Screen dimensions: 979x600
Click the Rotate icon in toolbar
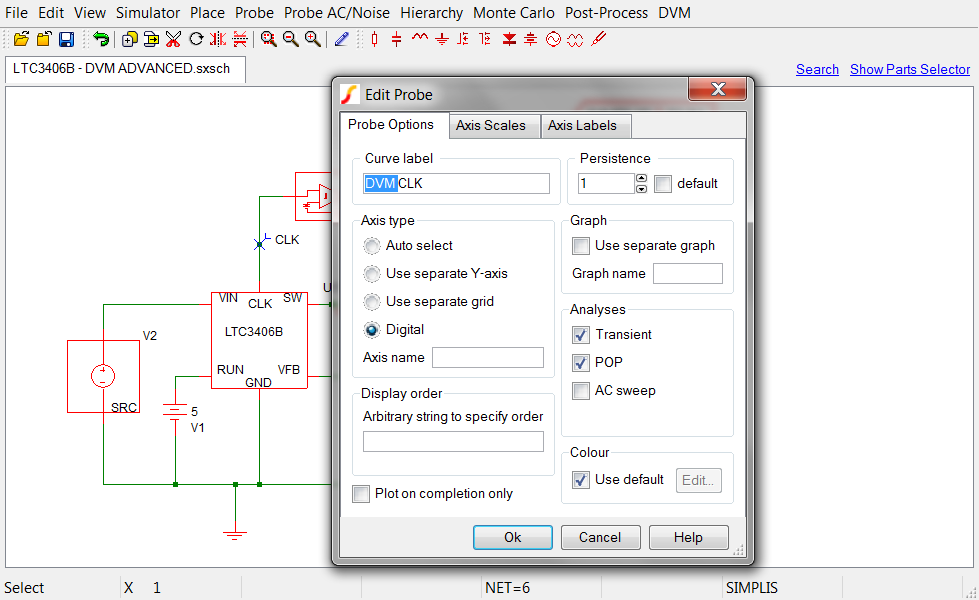coord(196,39)
